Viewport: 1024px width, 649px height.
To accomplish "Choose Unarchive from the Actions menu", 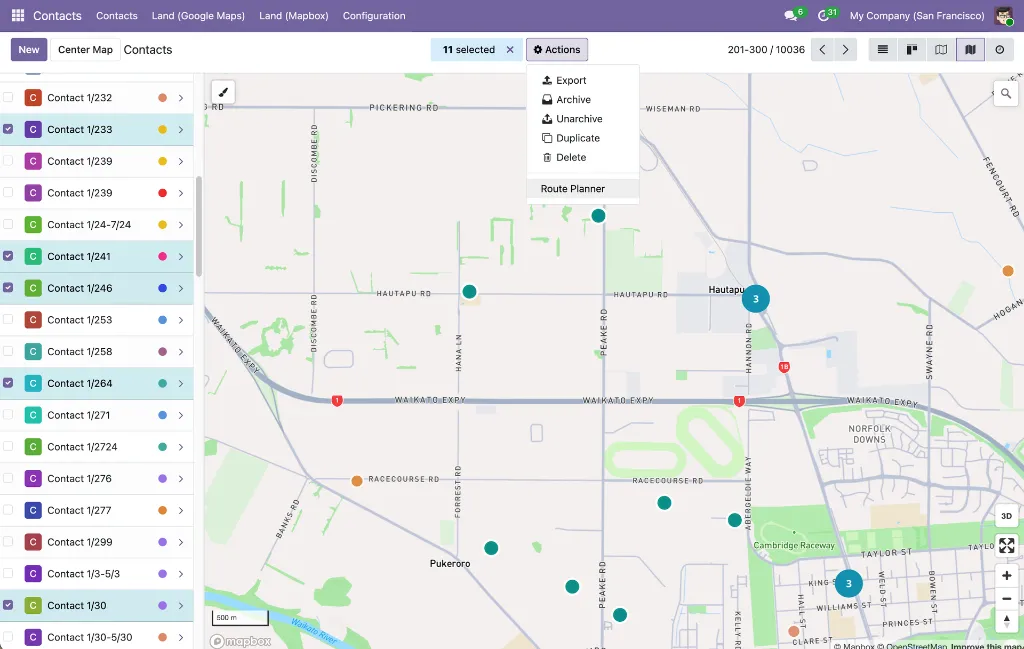I will pos(583,119).
